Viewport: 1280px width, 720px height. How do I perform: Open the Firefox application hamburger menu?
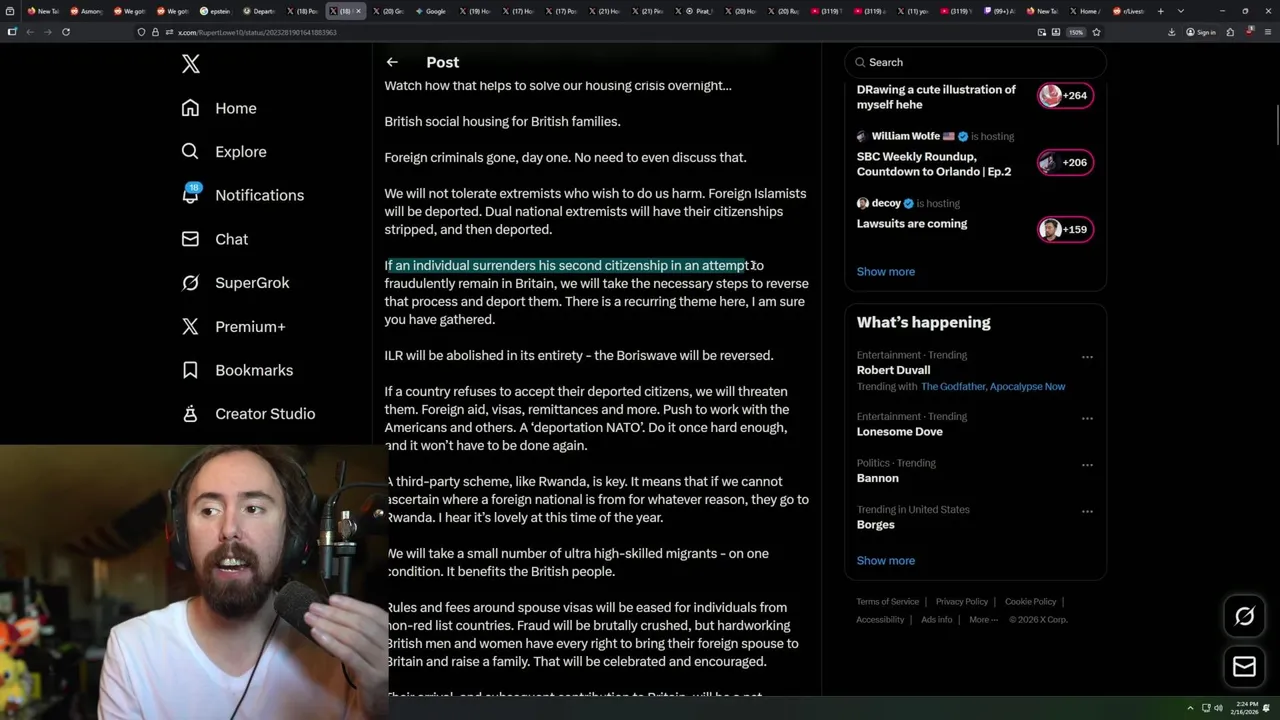click(1266, 32)
